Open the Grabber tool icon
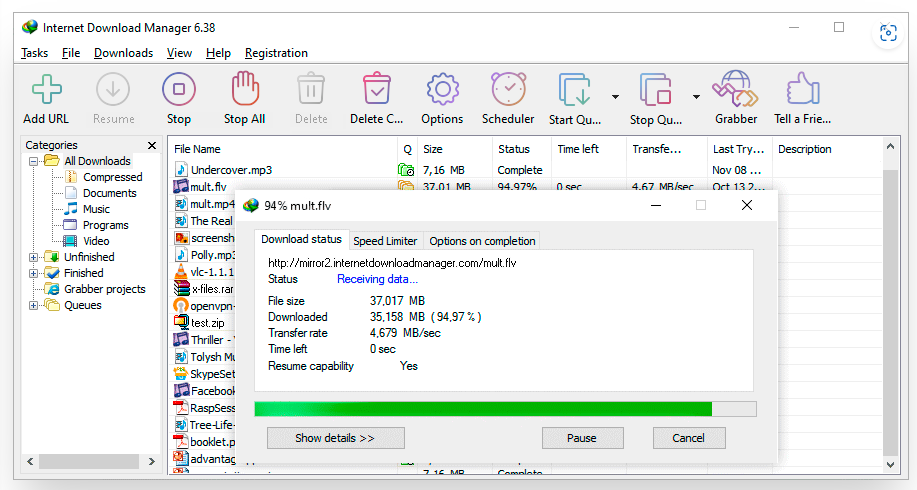 (735, 91)
